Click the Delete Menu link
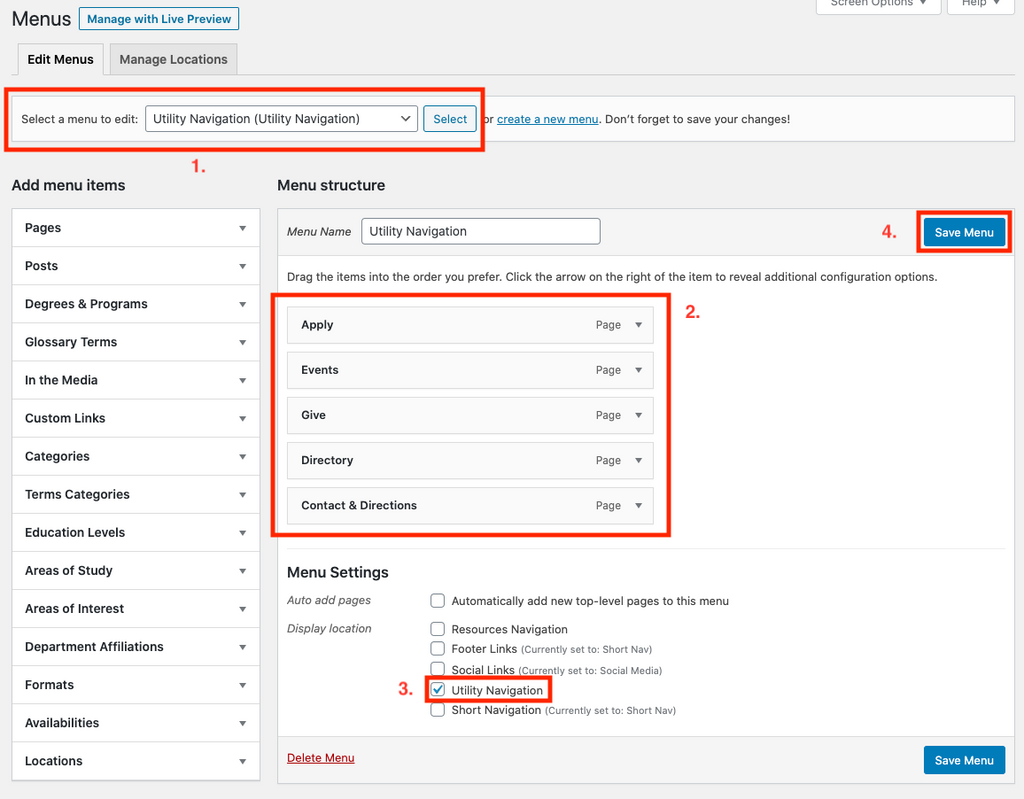 tap(320, 758)
